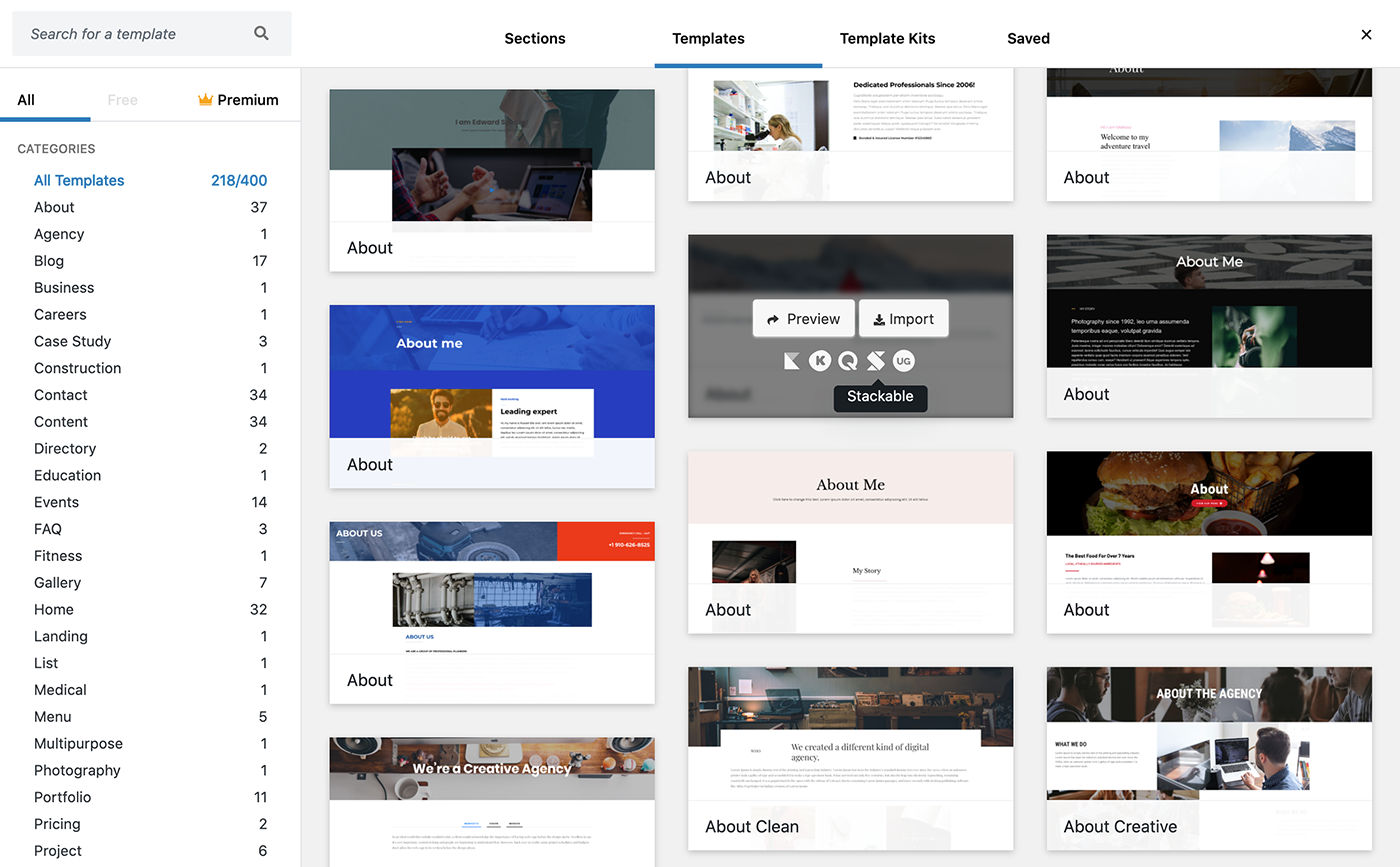Viewport: 1400px width, 867px height.
Task: Click the leftmost triangle plugin icon on hovered card
Action: click(x=793, y=360)
